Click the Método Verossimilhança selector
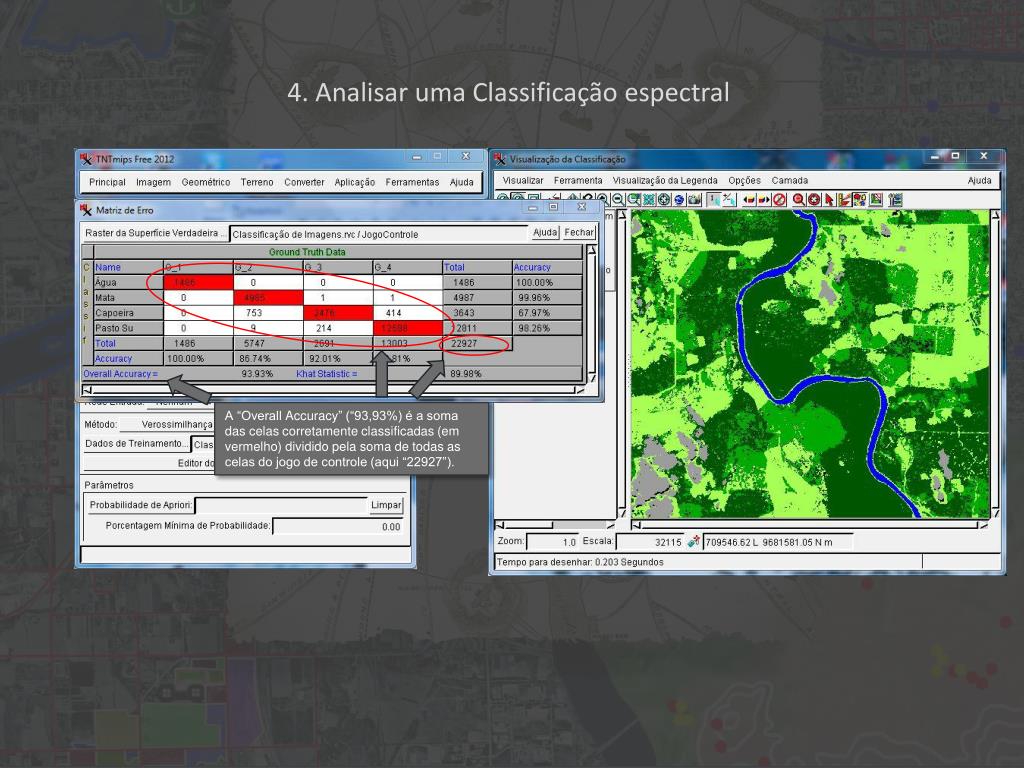Screen dimensions: 1024x768 [x=167, y=424]
